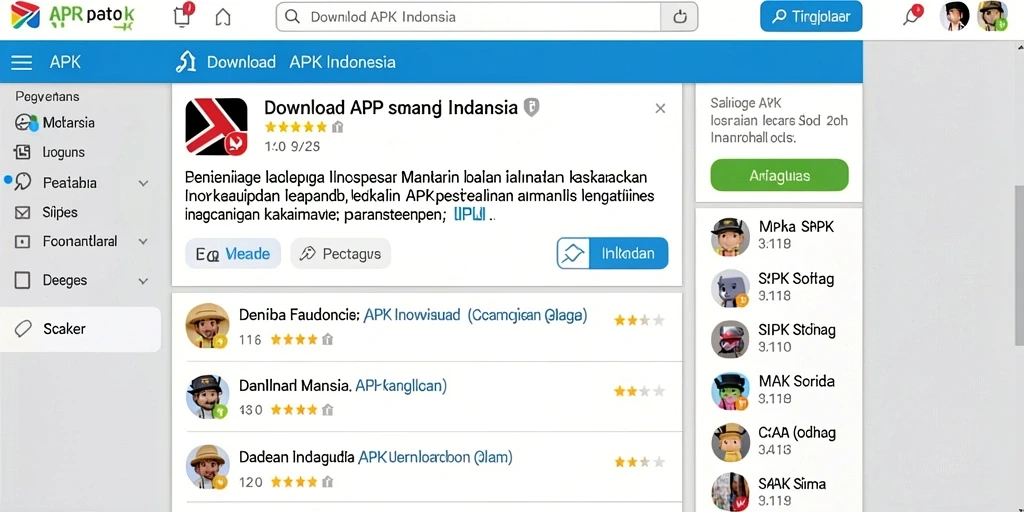
Task: Open CIAA (odhag in side list
Action: (797, 432)
